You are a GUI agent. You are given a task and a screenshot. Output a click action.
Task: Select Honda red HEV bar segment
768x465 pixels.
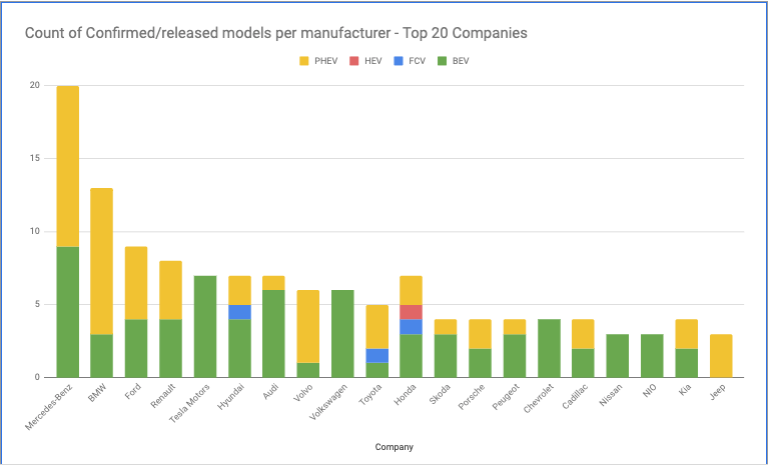coord(411,312)
